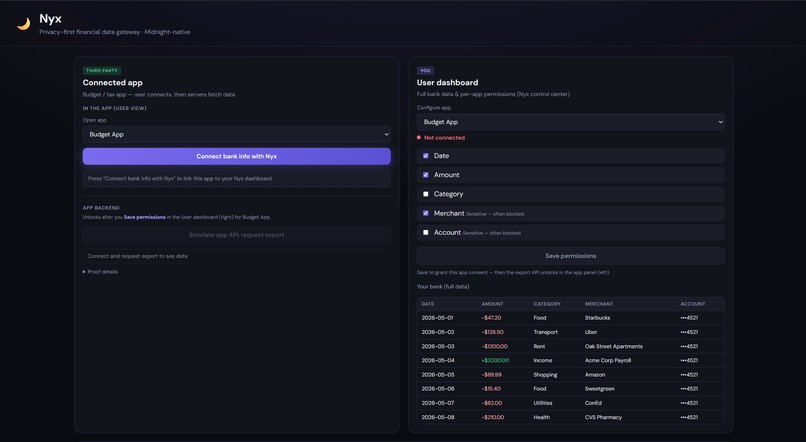Image resolution: width=806 pixels, height=442 pixels.
Task: Click the YOU badge
Action: click(425, 70)
